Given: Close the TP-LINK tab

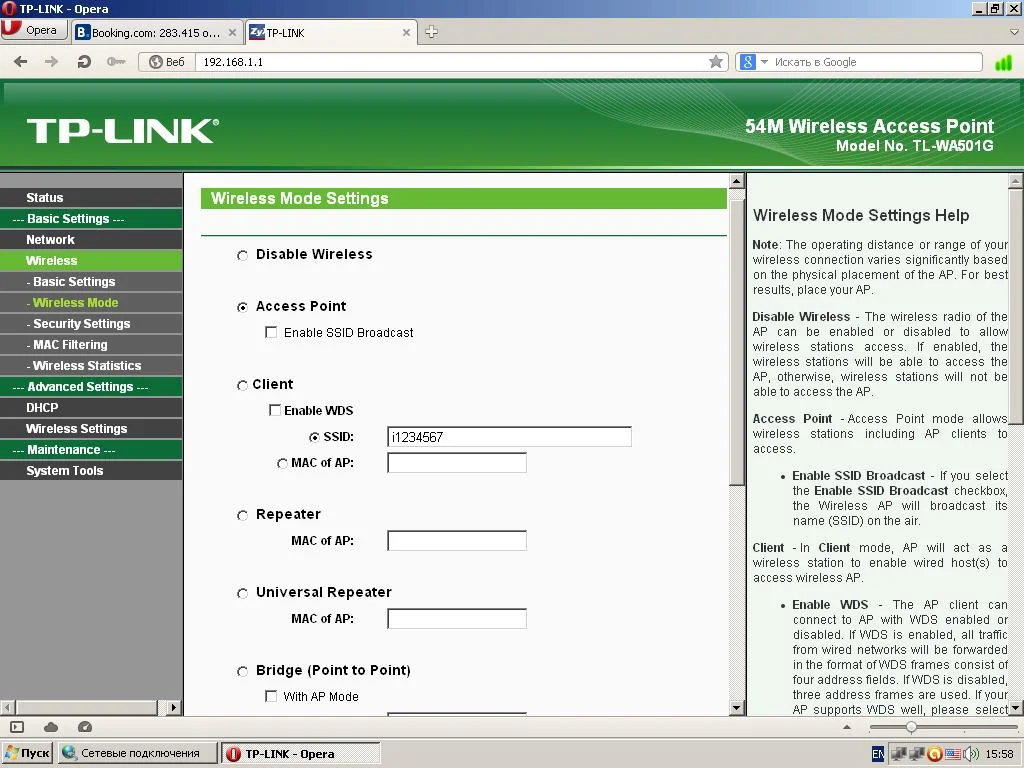Looking at the screenshot, I should point(406,33).
